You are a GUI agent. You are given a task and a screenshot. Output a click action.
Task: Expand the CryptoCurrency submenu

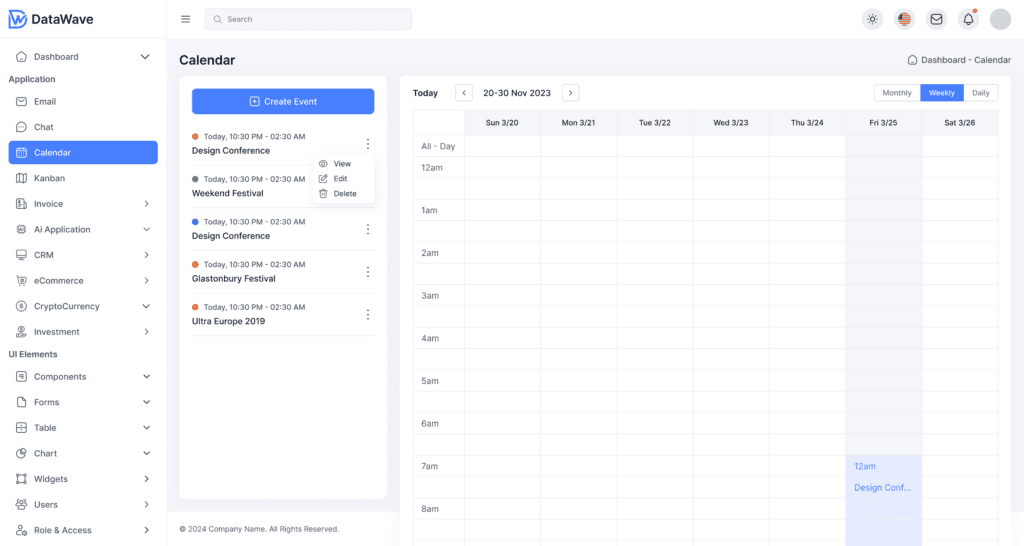point(146,306)
